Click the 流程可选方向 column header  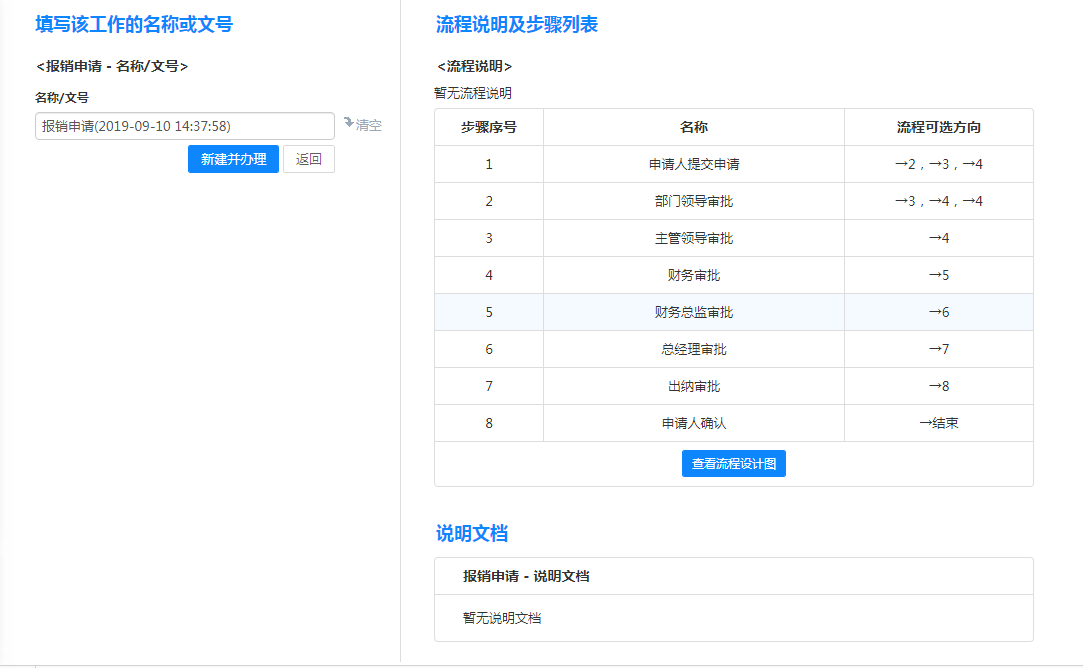point(938,127)
